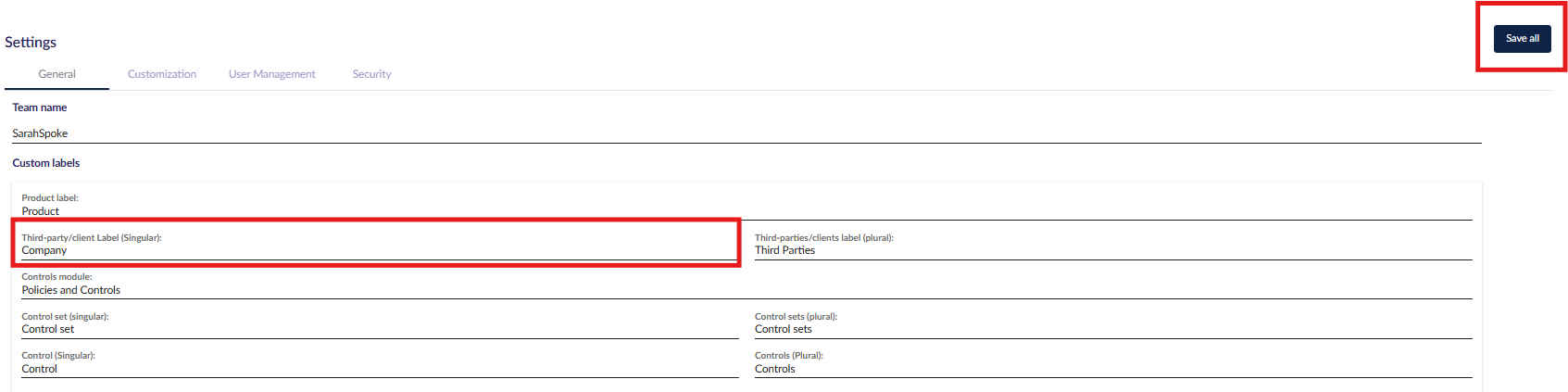Edit the plural Controls value field
Screen dimensions: 1568x392
click(x=1113, y=369)
